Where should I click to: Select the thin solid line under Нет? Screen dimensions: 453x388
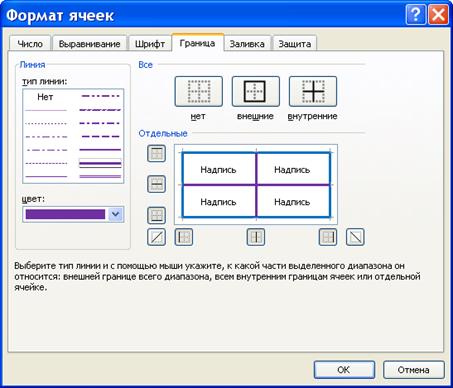46,110
